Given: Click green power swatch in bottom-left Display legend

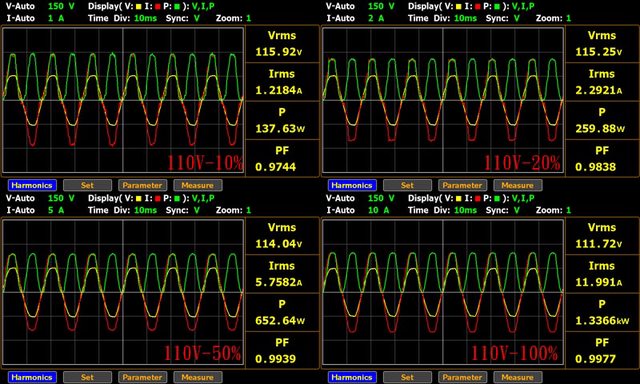Looking at the screenshot, I should [x=177, y=199].
